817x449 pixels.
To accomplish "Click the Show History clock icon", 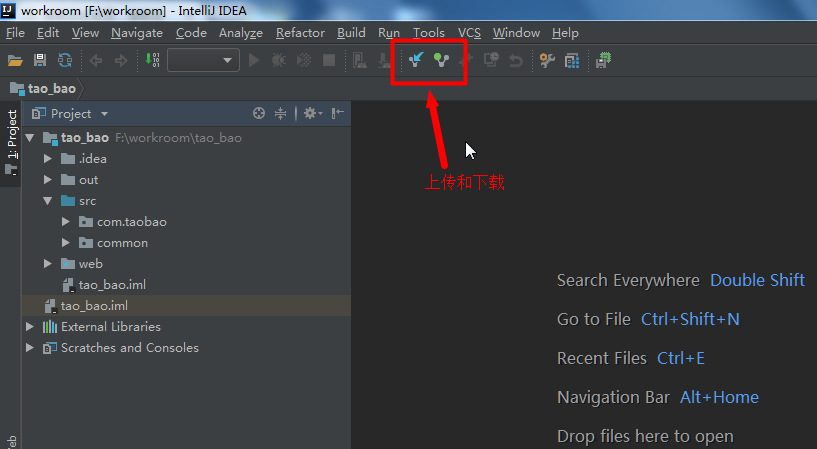I will coord(491,60).
